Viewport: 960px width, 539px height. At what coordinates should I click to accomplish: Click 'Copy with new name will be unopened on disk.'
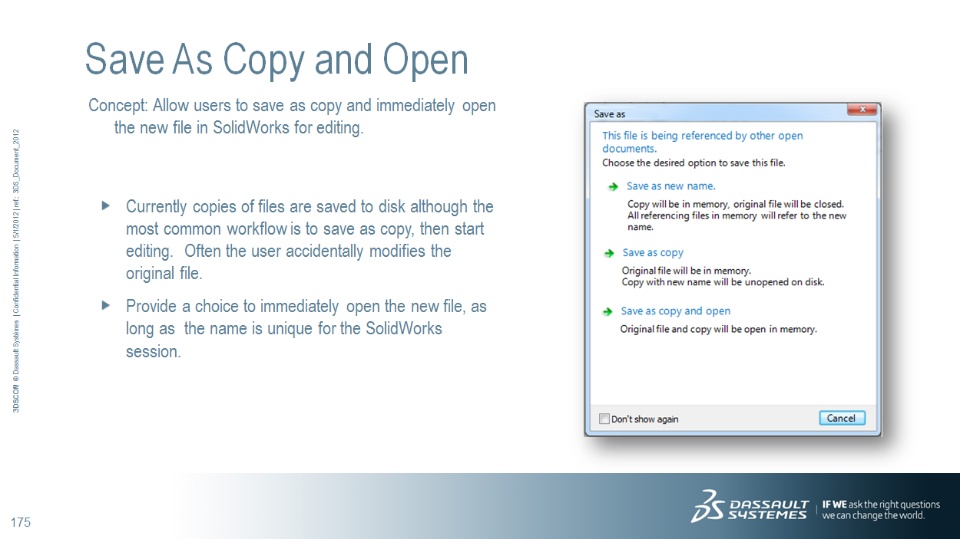click(x=723, y=282)
